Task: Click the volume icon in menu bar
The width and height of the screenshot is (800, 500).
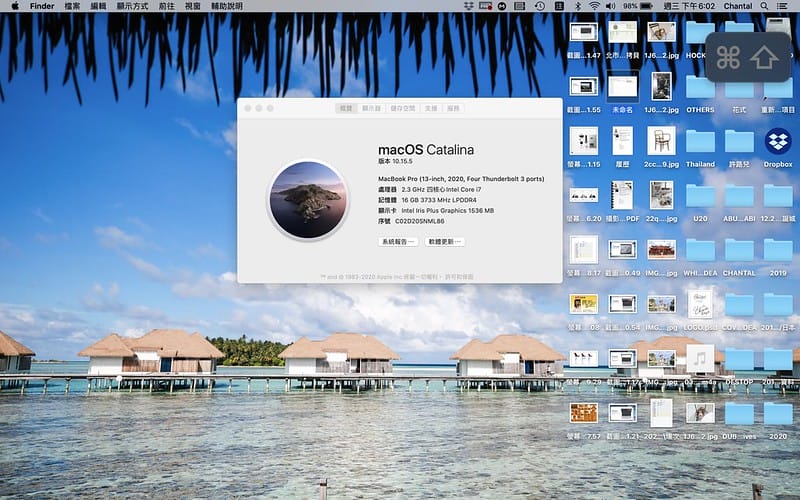Action: coord(611,6)
